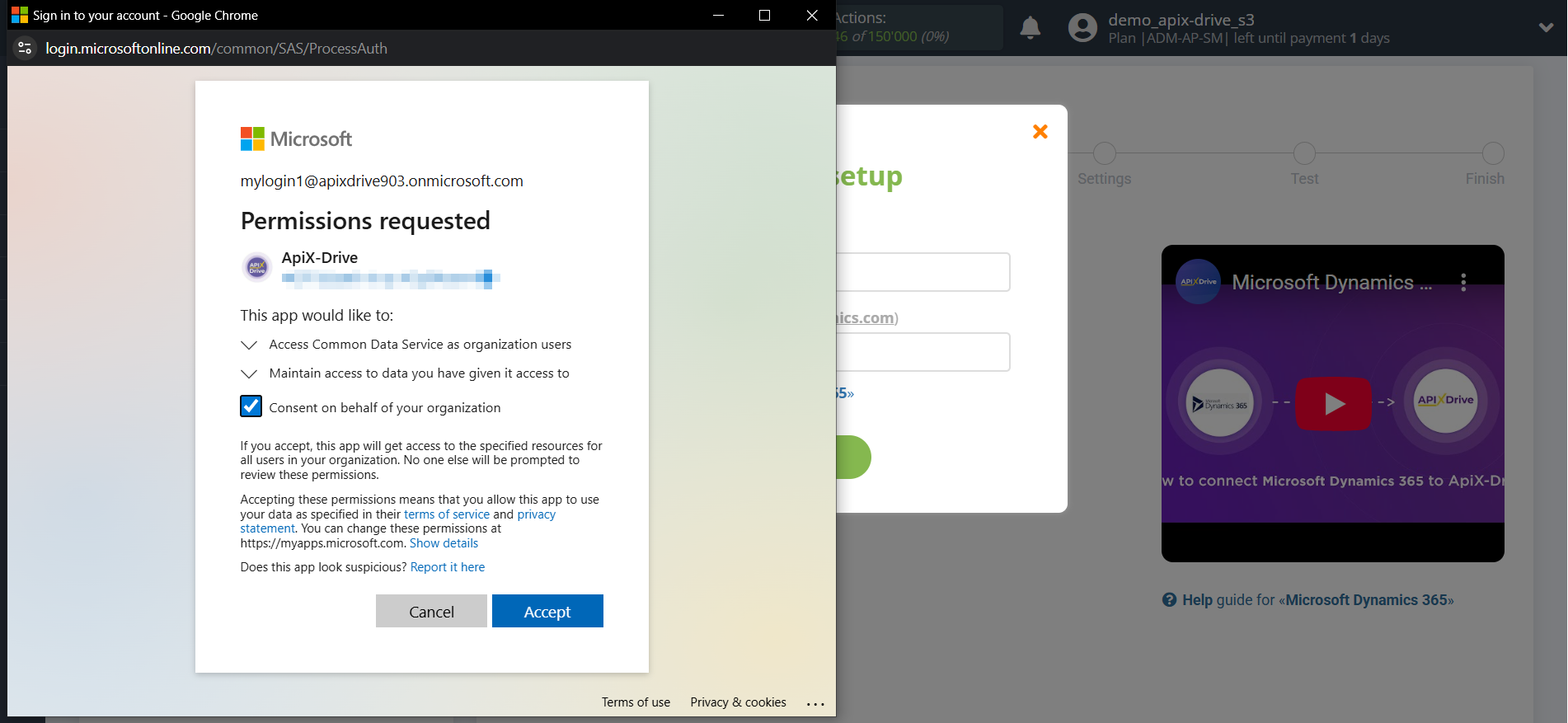Click the ApiX-Drive app icon

click(x=257, y=267)
